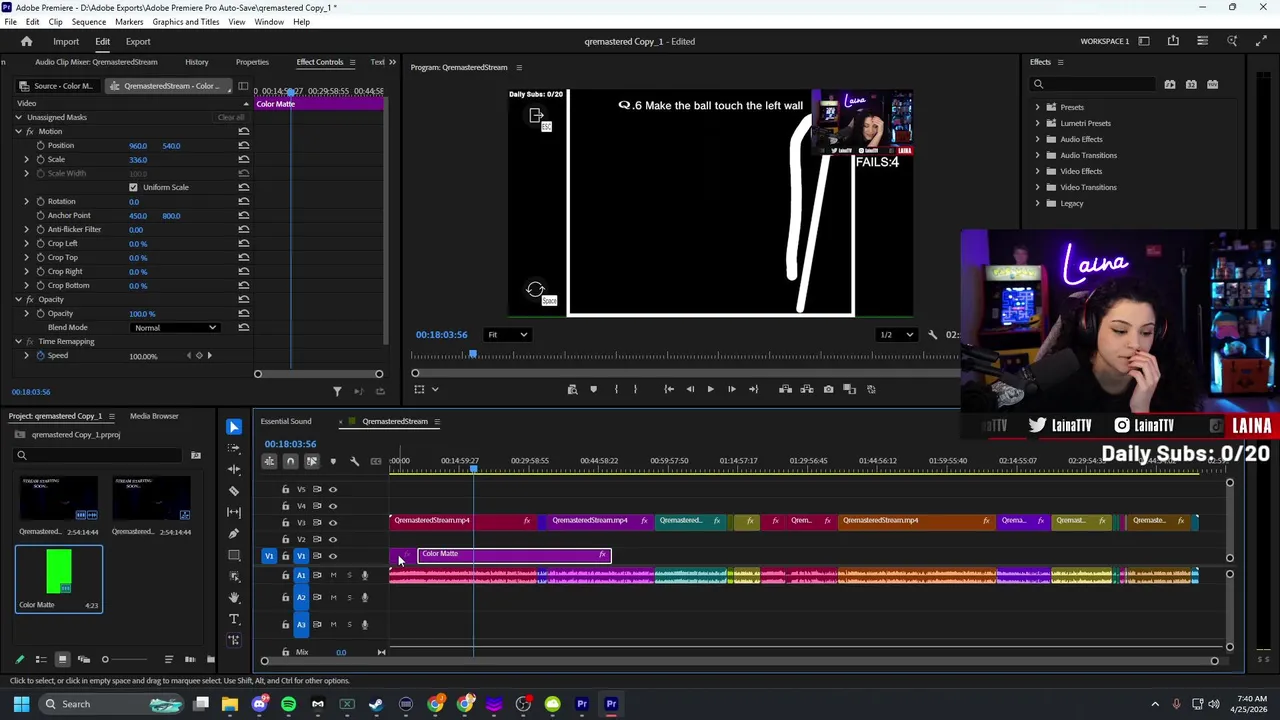Screen dimensions: 1280x720
Task: Toggle linked selection button in timeline
Action: [x=311, y=461]
